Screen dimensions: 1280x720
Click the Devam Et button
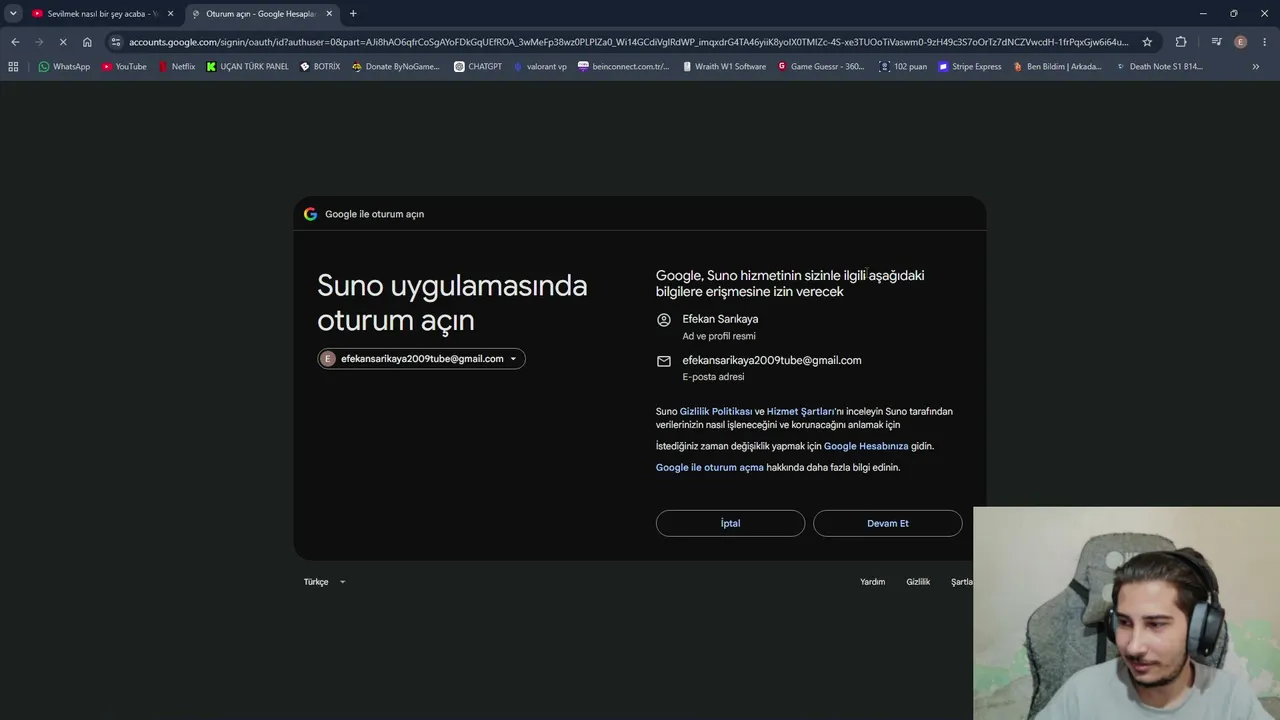[x=888, y=523]
